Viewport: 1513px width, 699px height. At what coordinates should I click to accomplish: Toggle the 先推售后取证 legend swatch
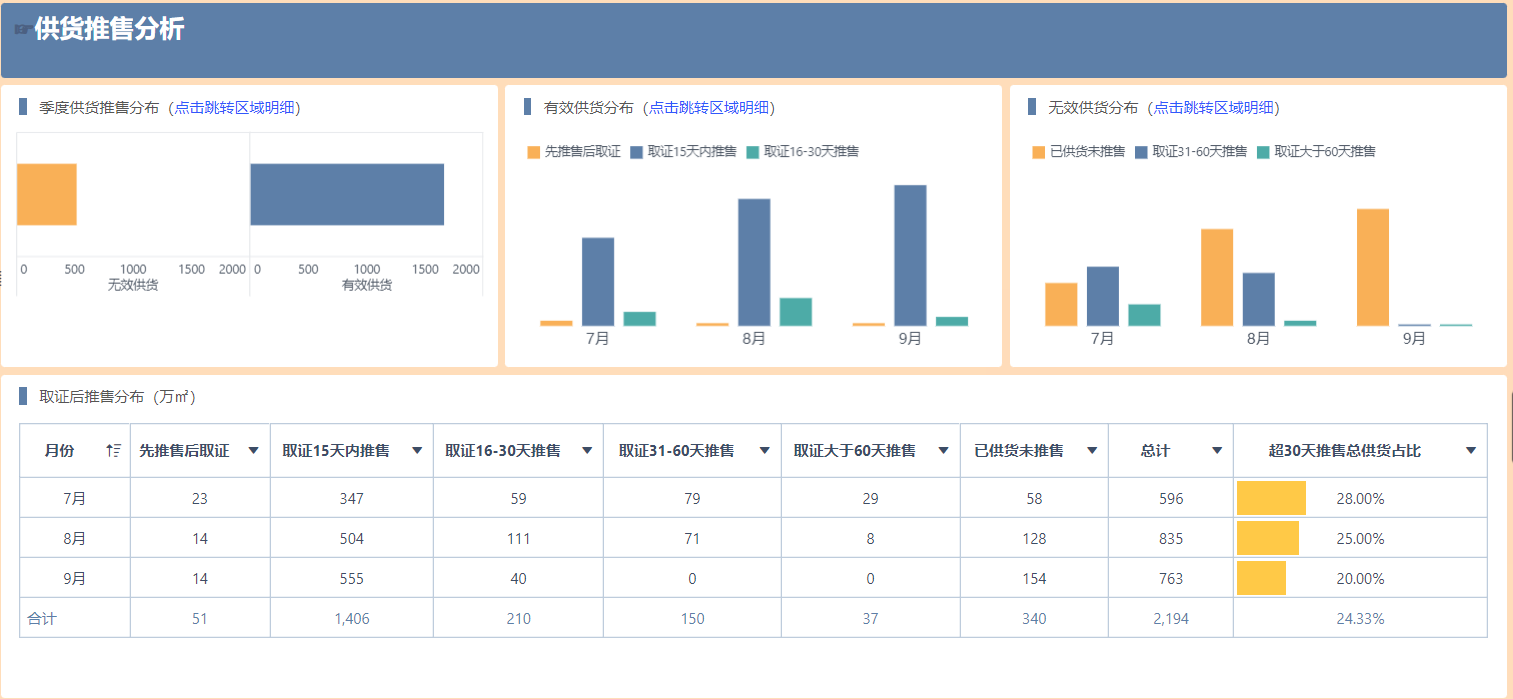point(534,152)
